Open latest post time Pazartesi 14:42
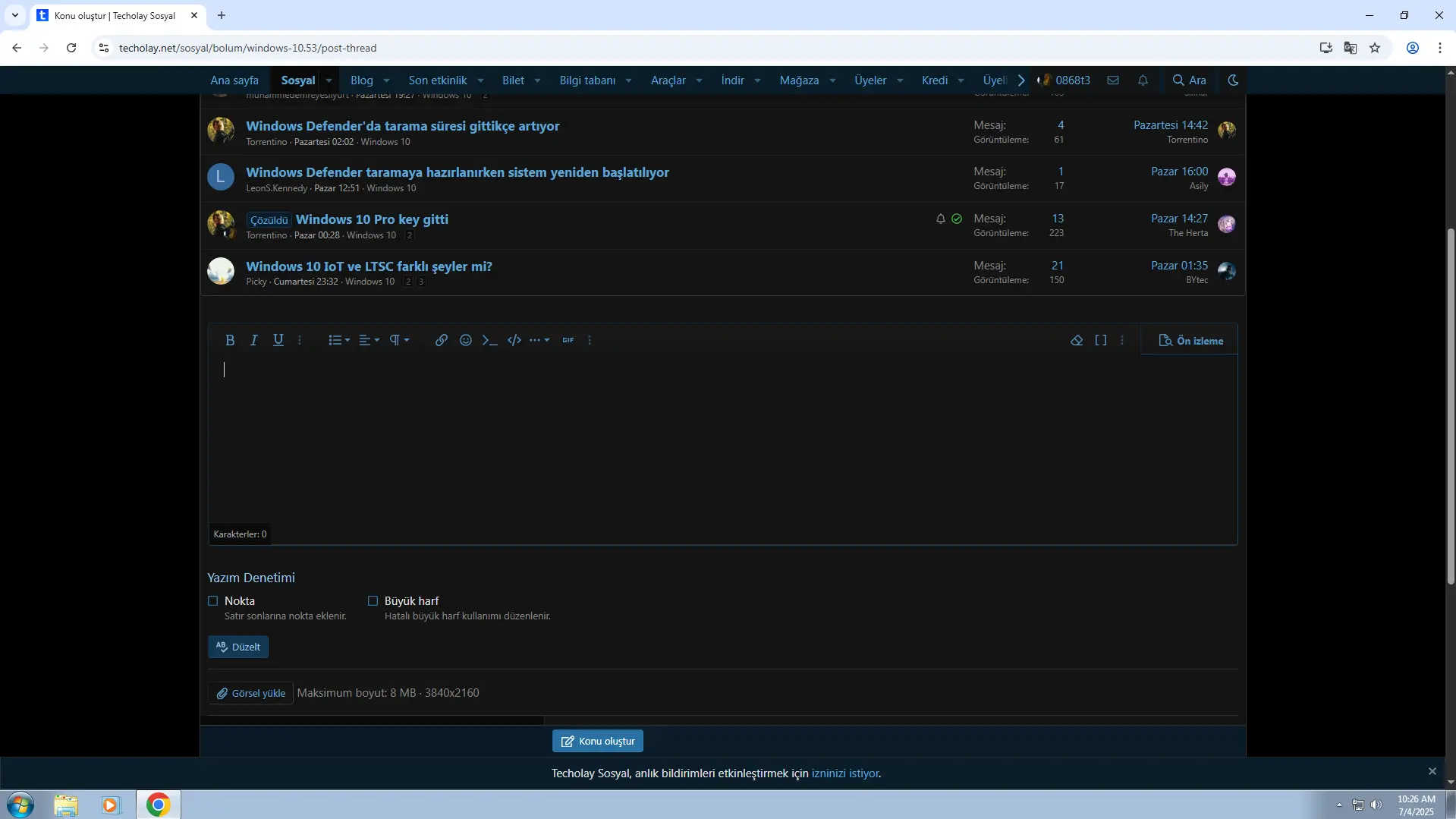Screen dimensions: 1456x819 click(1171, 125)
